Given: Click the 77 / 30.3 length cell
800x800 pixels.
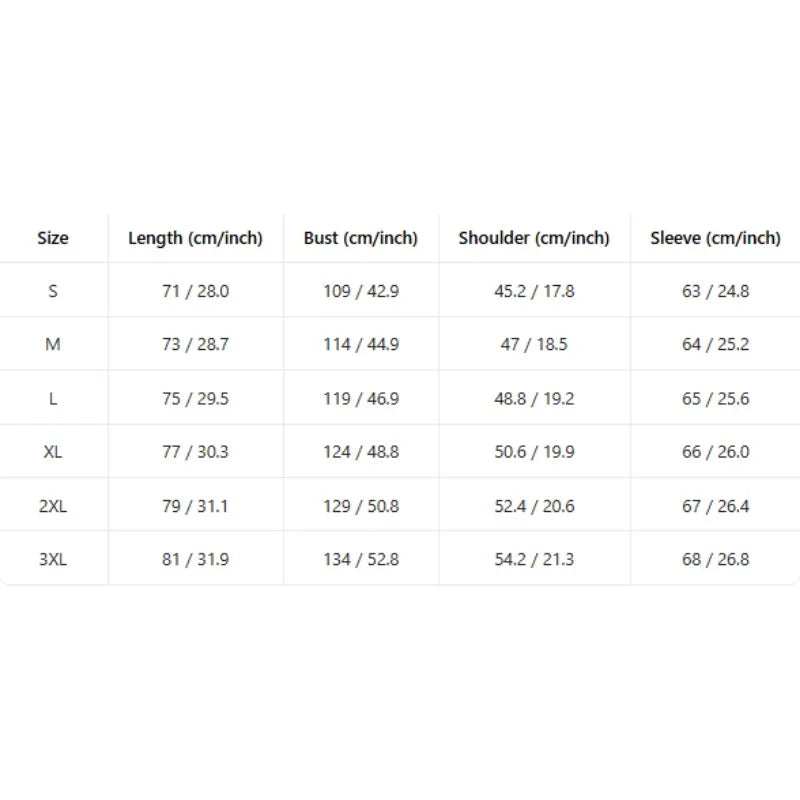Looking at the screenshot, I should (x=195, y=452).
